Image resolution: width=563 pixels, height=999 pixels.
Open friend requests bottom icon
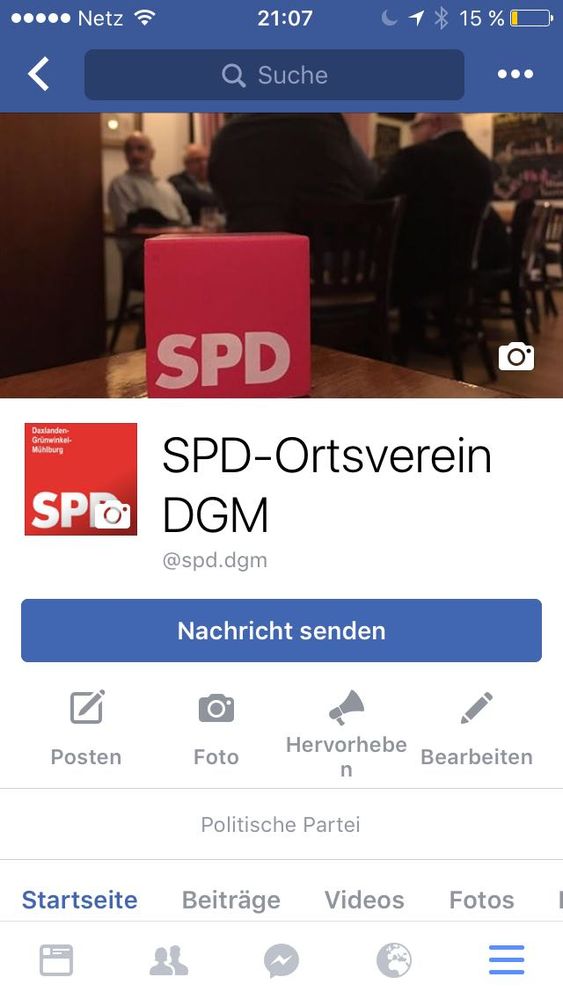click(169, 961)
